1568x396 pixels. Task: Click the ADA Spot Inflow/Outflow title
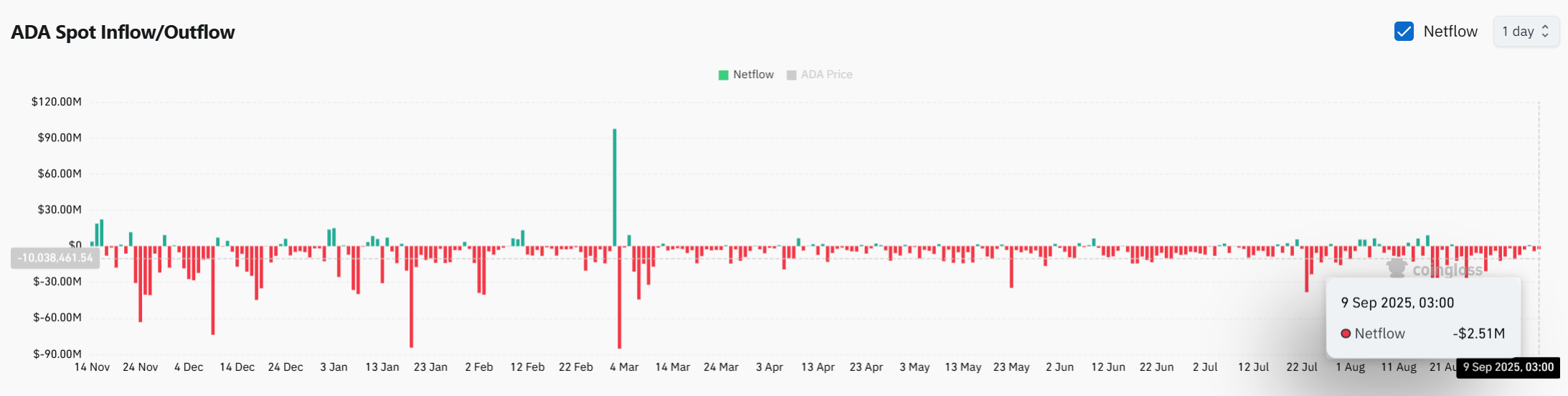[x=123, y=32]
